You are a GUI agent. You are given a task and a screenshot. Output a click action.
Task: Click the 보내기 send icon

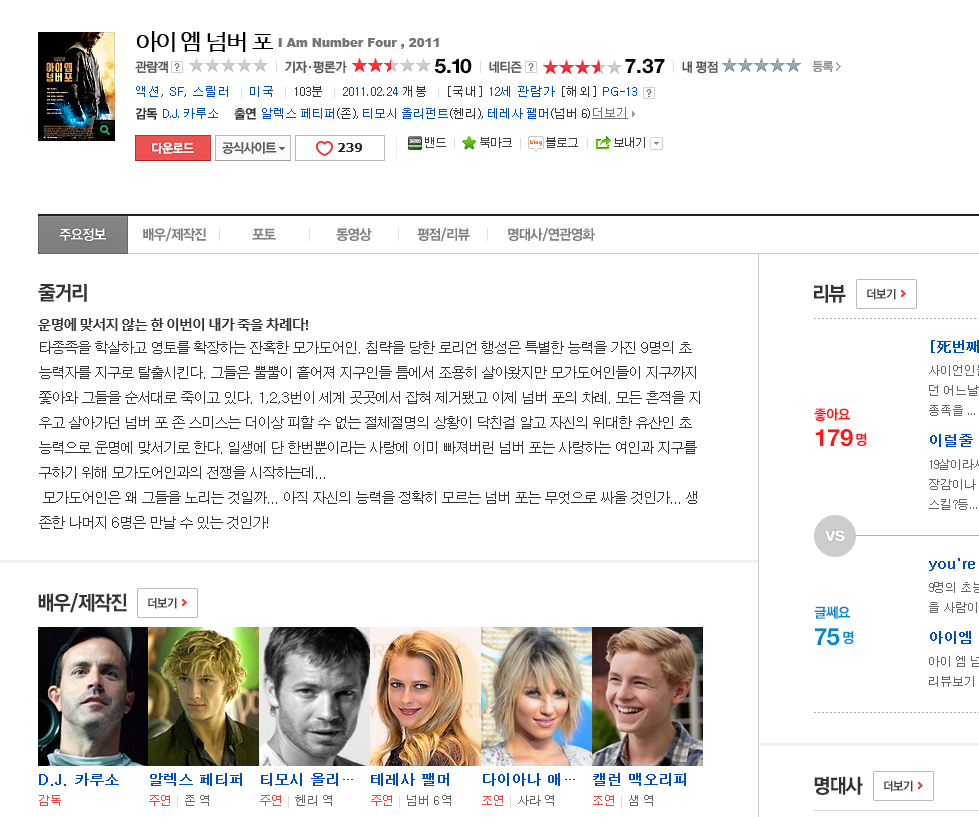click(x=603, y=143)
